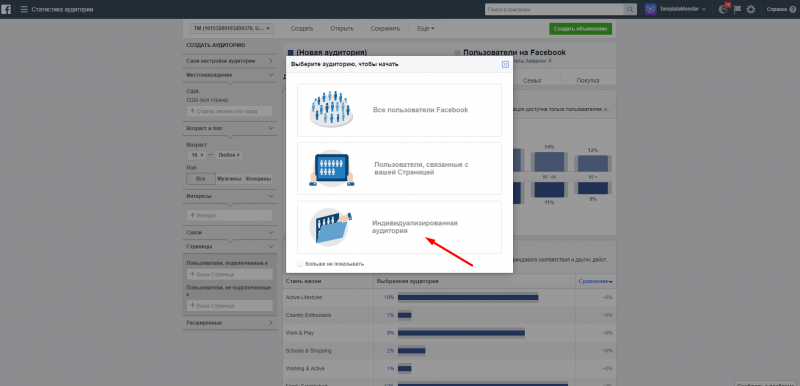Switch to the Семья tab
Viewport: 800px width, 386px height.
click(532, 81)
